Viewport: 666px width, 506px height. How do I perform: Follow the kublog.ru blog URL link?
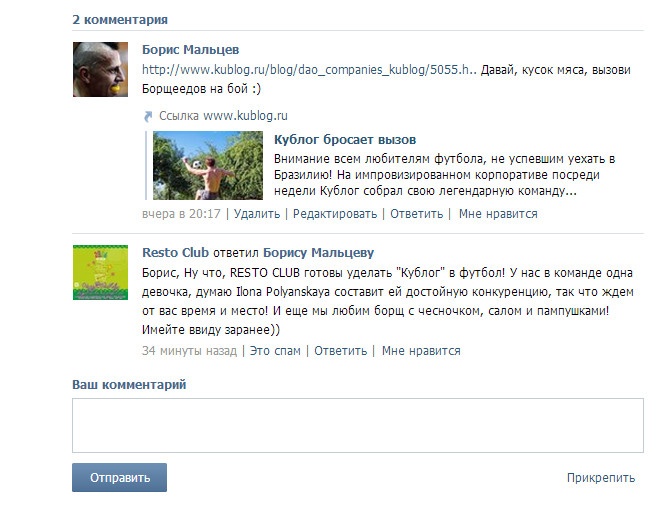pyautogui.click(x=309, y=70)
